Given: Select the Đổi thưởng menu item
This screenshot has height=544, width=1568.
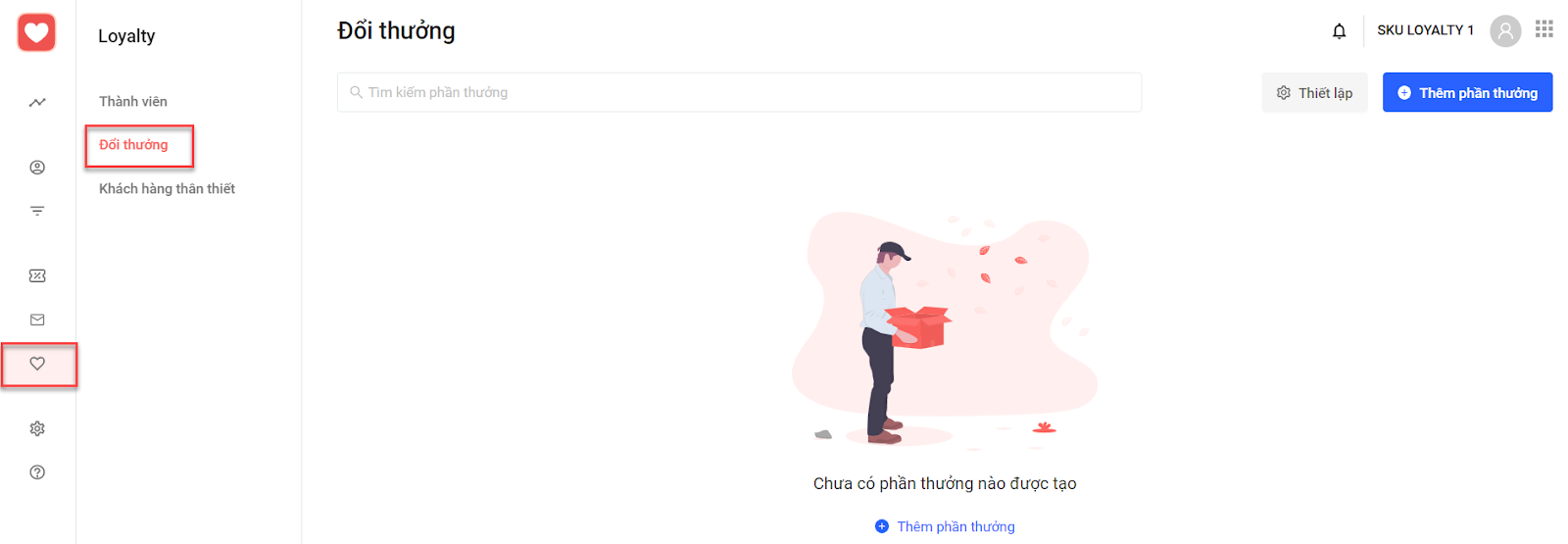Looking at the screenshot, I should point(133,145).
